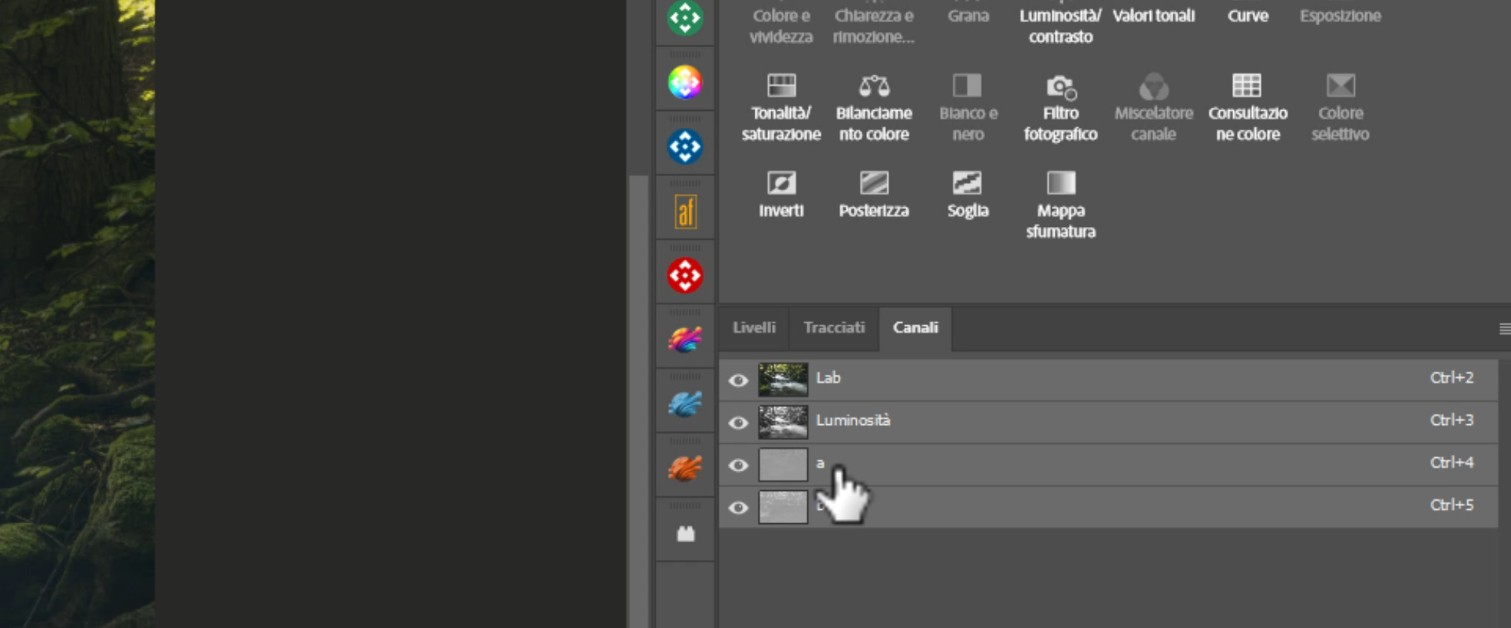The image size is (1511, 628).
Task: Toggle the bottom Ctrl+5 channel visibility
Action: [x=738, y=507]
